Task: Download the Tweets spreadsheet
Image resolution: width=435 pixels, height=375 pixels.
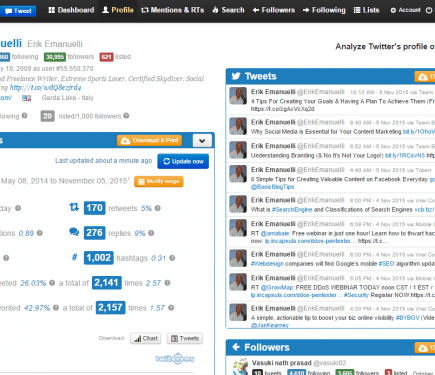Action: (x=185, y=338)
